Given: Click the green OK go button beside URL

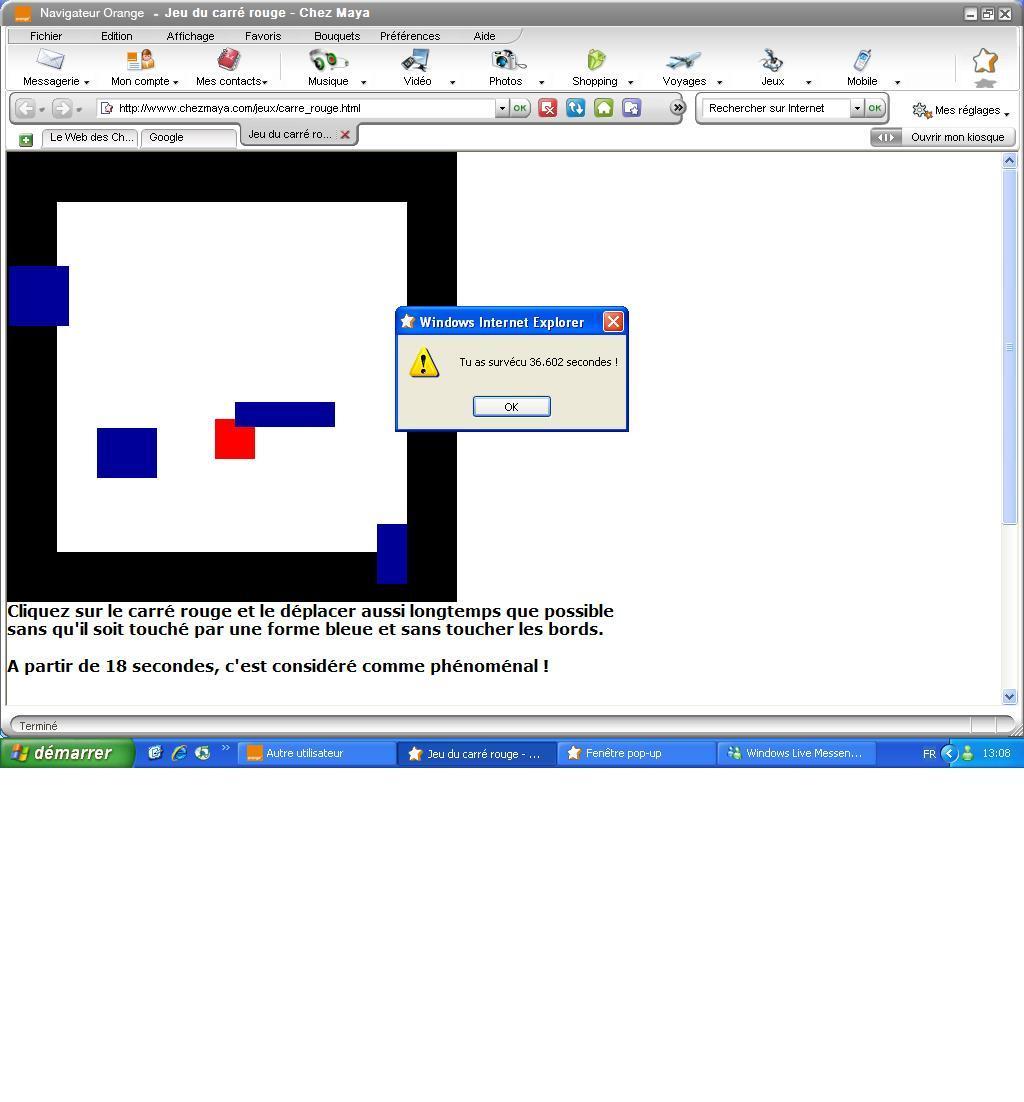Looking at the screenshot, I should click(520, 108).
